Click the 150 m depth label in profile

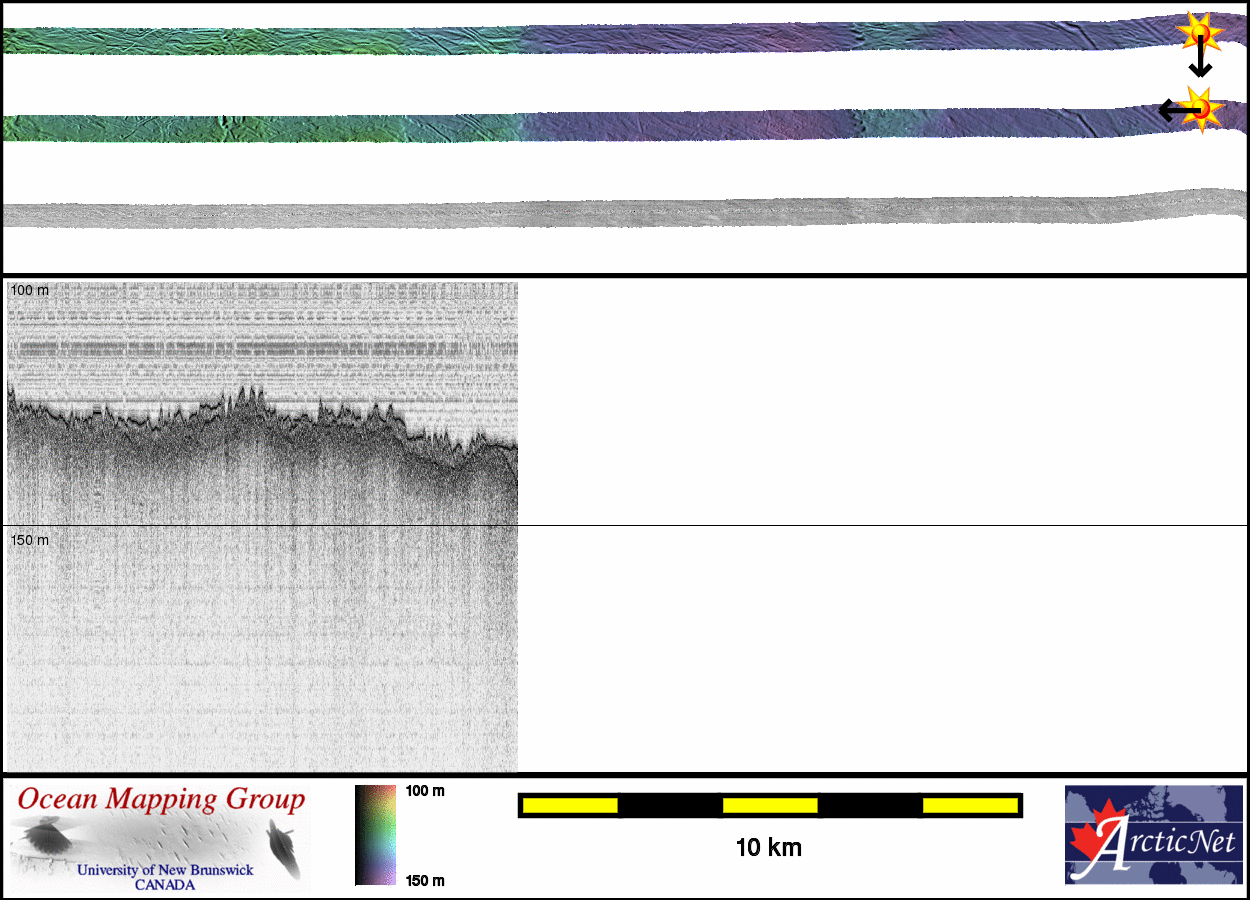29,540
